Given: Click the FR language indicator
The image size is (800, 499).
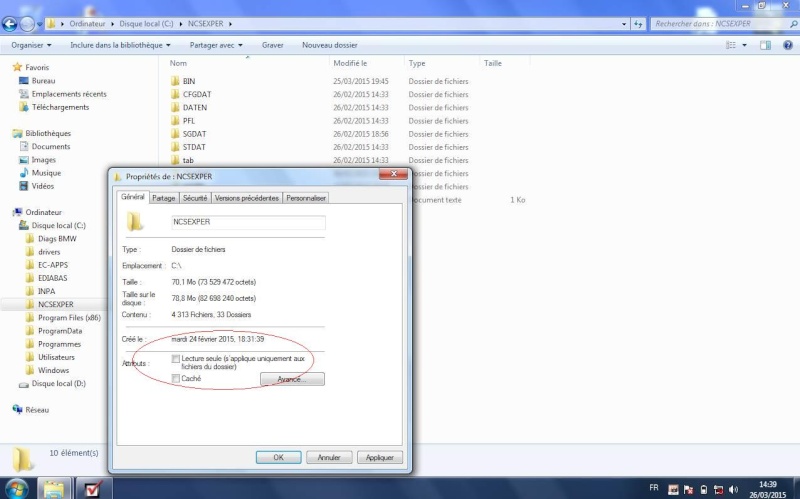Looking at the screenshot, I should pos(654,488).
